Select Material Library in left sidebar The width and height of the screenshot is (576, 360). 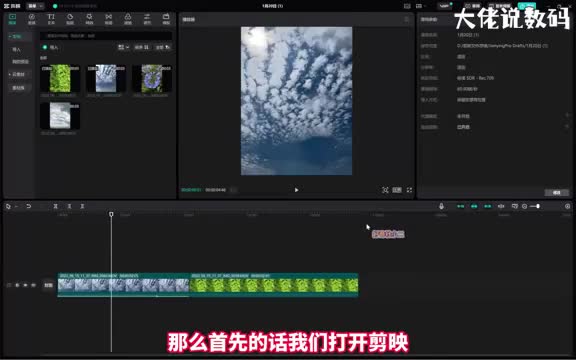pyautogui.click(x=18, y=88)
